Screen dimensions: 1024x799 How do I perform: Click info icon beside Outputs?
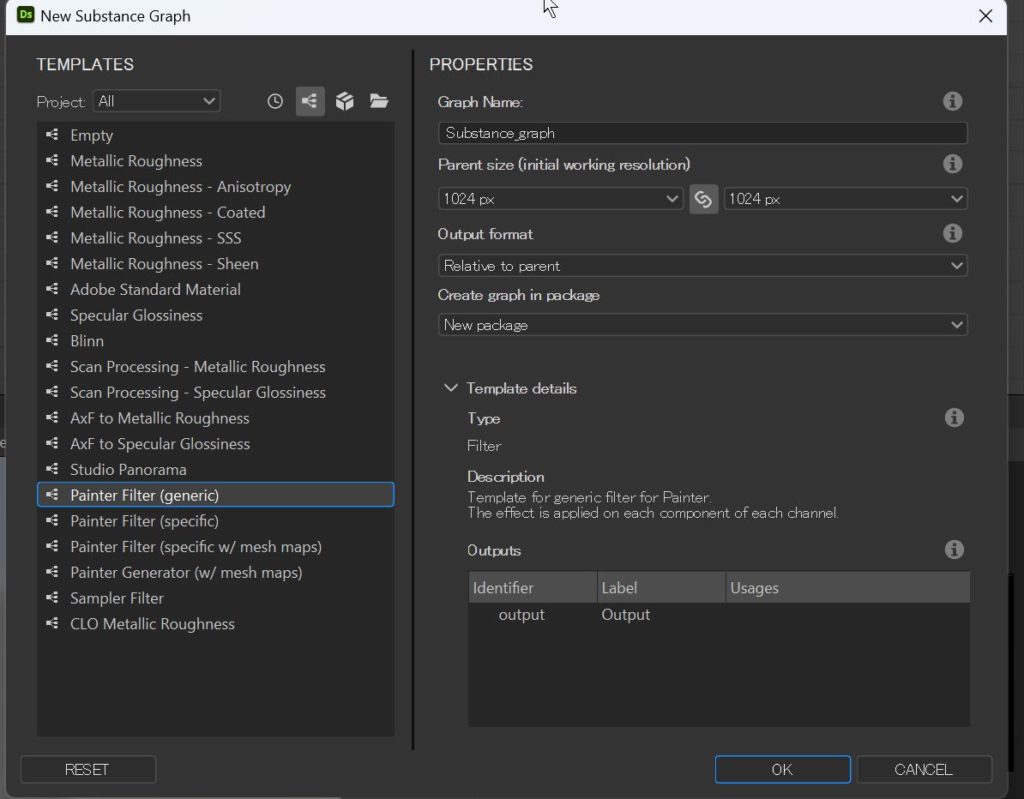point(953,549)
